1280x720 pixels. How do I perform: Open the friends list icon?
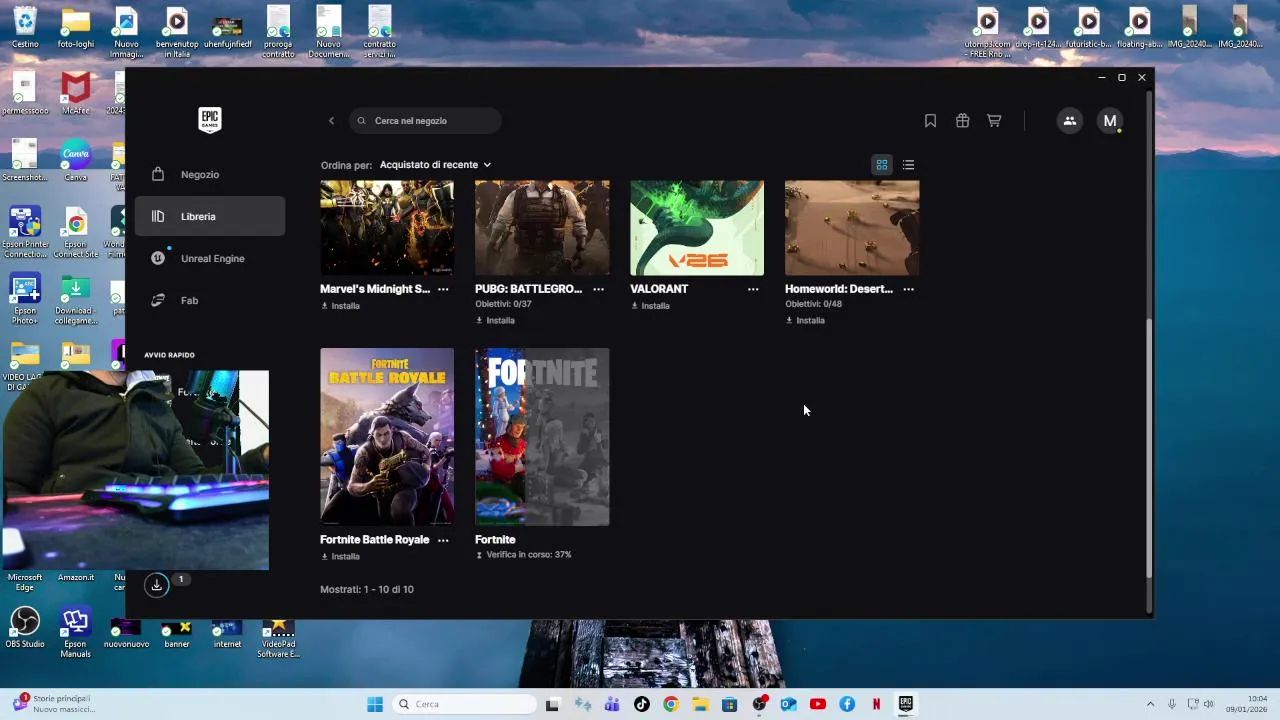tap(1070, 121)
